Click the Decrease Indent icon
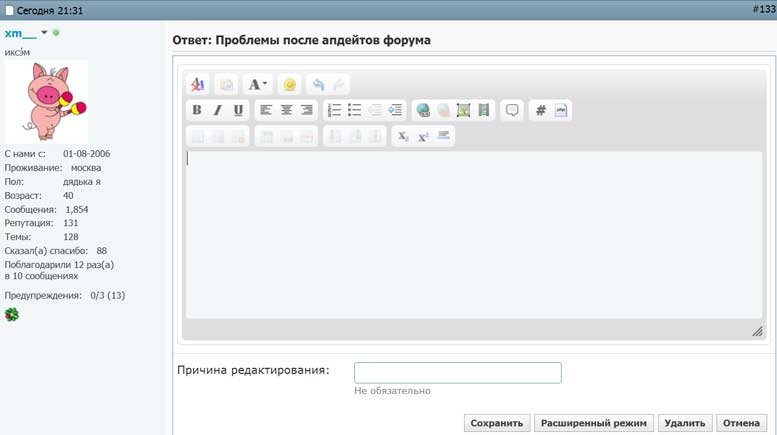This screenshot has height=435, width=777. point(375,110)
